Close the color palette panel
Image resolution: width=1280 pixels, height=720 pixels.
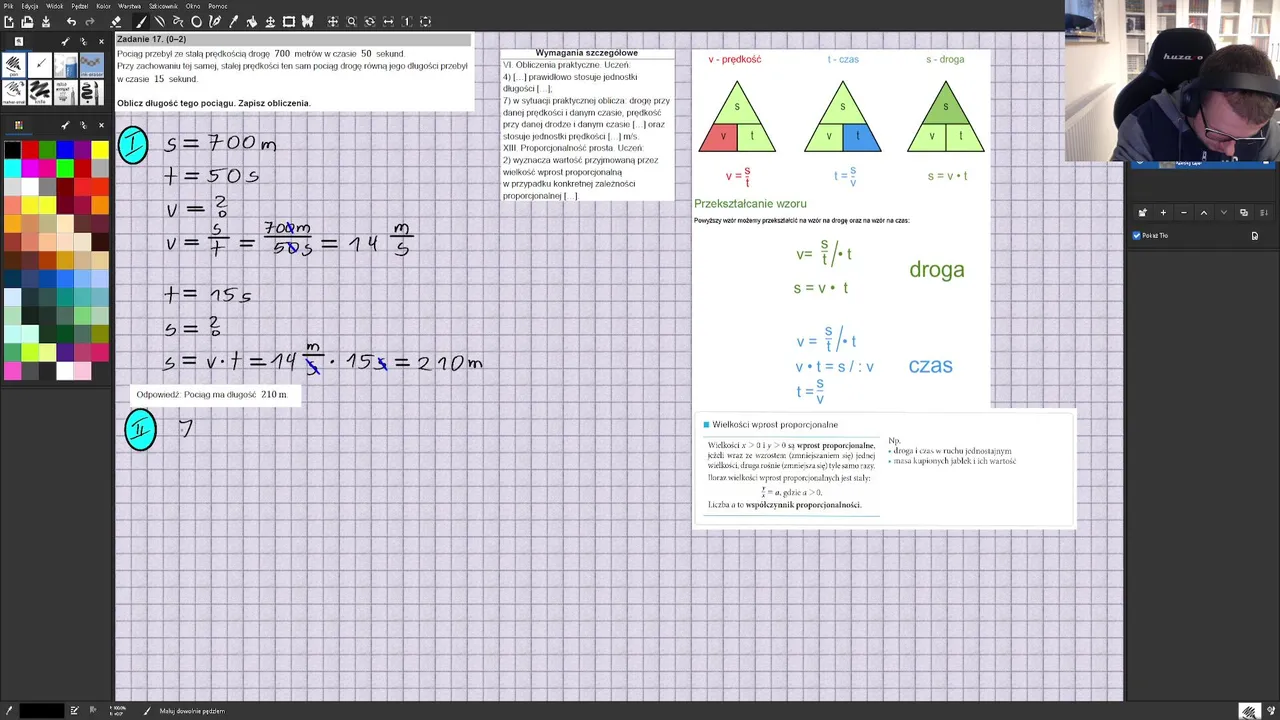click(x=101, y=125)
